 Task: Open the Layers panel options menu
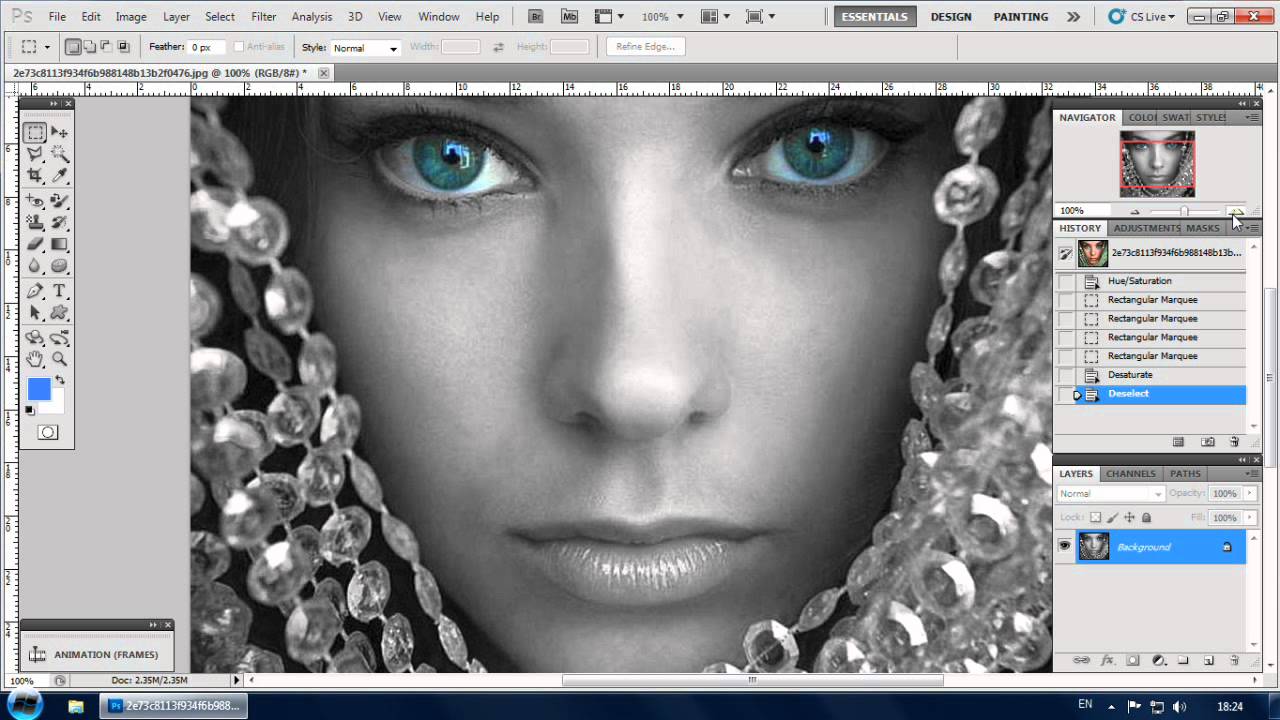pos(1252,473)
